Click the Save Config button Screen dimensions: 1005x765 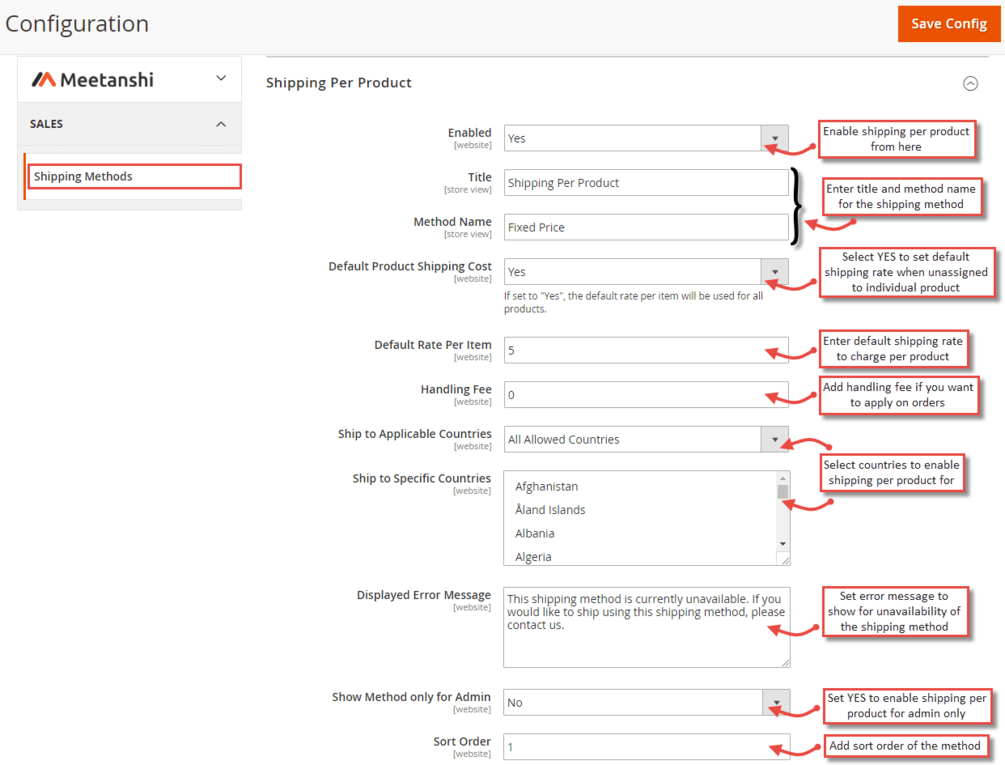click(x=948, y=24)
